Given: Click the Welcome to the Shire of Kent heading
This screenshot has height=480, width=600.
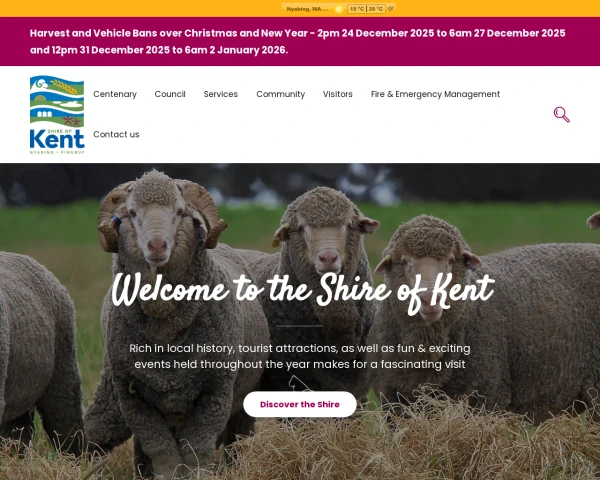Looking at the screenshot, I should coord(303,292).
